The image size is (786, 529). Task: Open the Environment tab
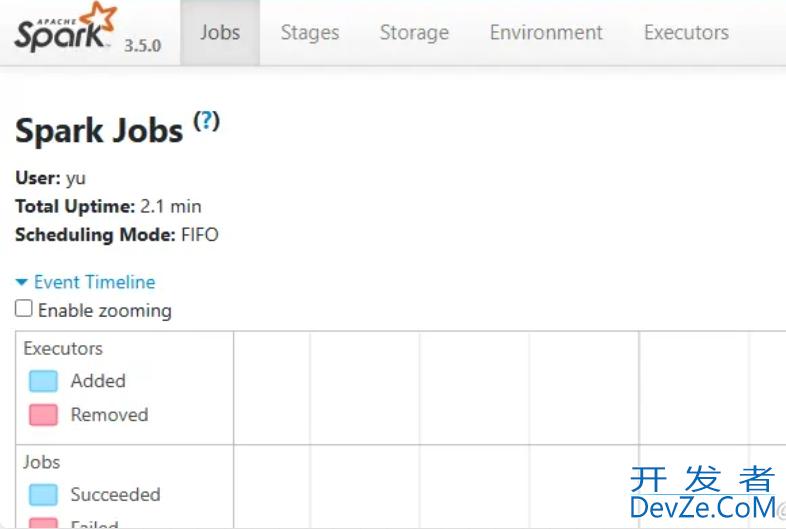coord(546,33)
